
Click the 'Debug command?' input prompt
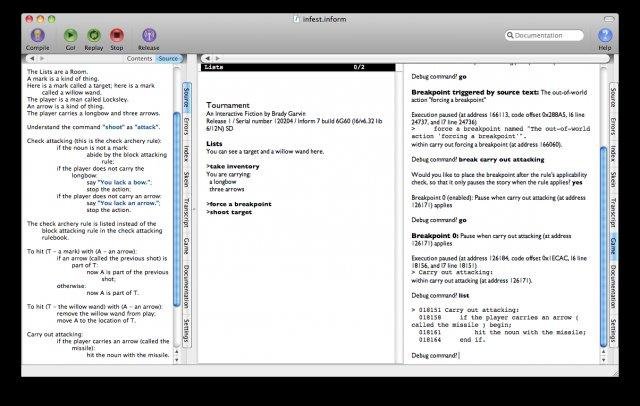coord(434,355)
